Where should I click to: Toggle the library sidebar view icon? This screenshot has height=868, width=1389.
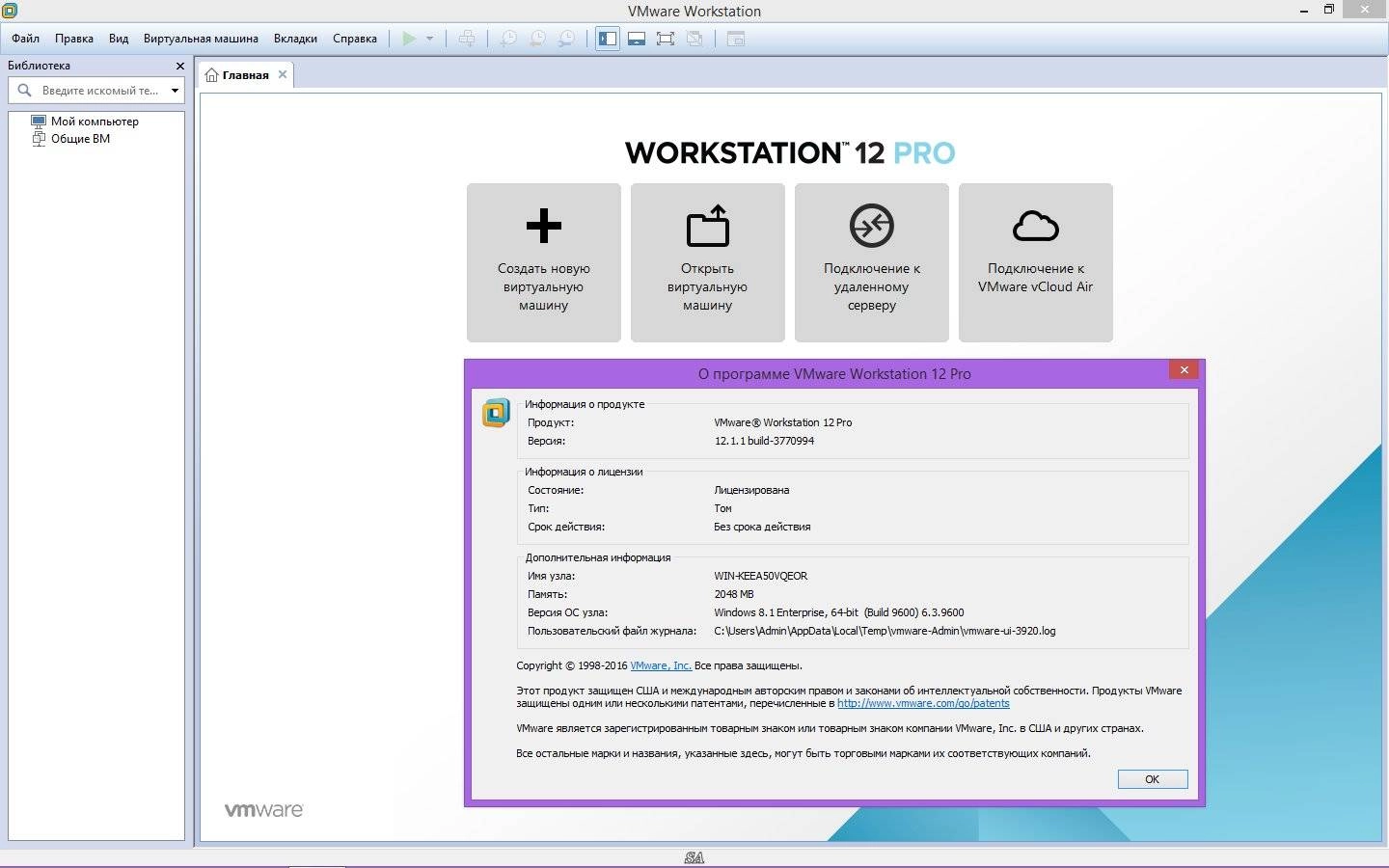[x=608, y=39]
